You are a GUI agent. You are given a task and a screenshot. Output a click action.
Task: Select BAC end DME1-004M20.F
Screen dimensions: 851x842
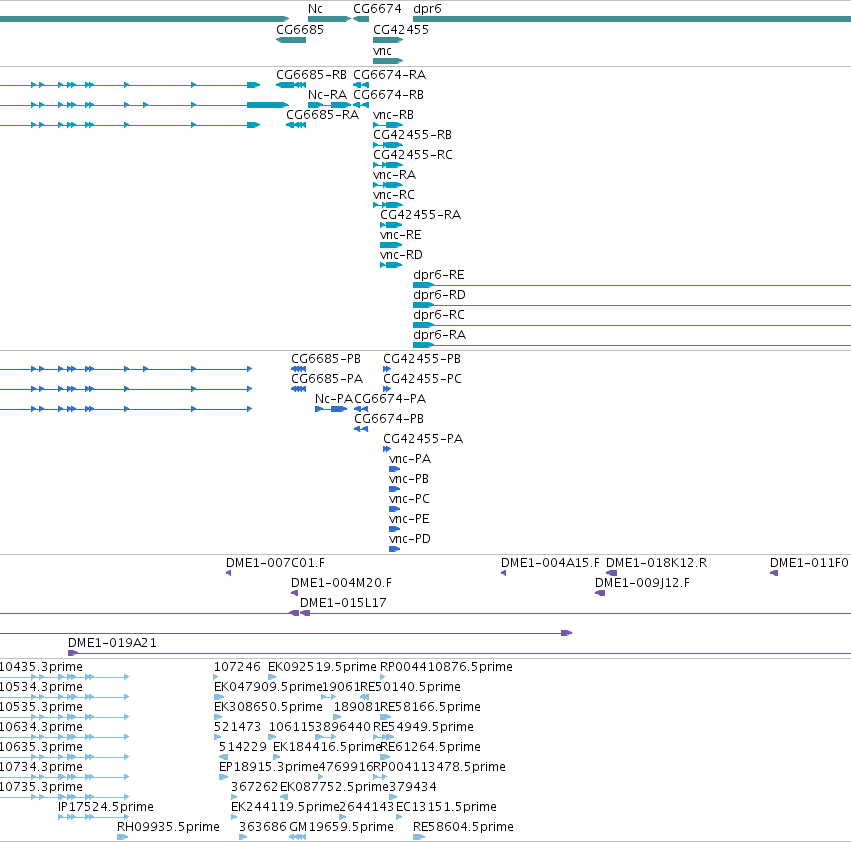click(341, 583)
